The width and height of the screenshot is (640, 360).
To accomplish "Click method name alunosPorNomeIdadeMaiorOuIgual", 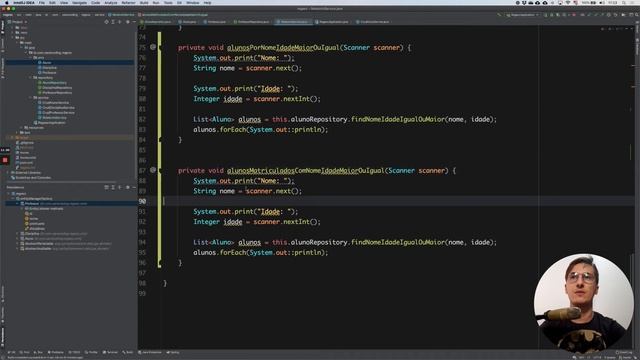I will [283, 48].
